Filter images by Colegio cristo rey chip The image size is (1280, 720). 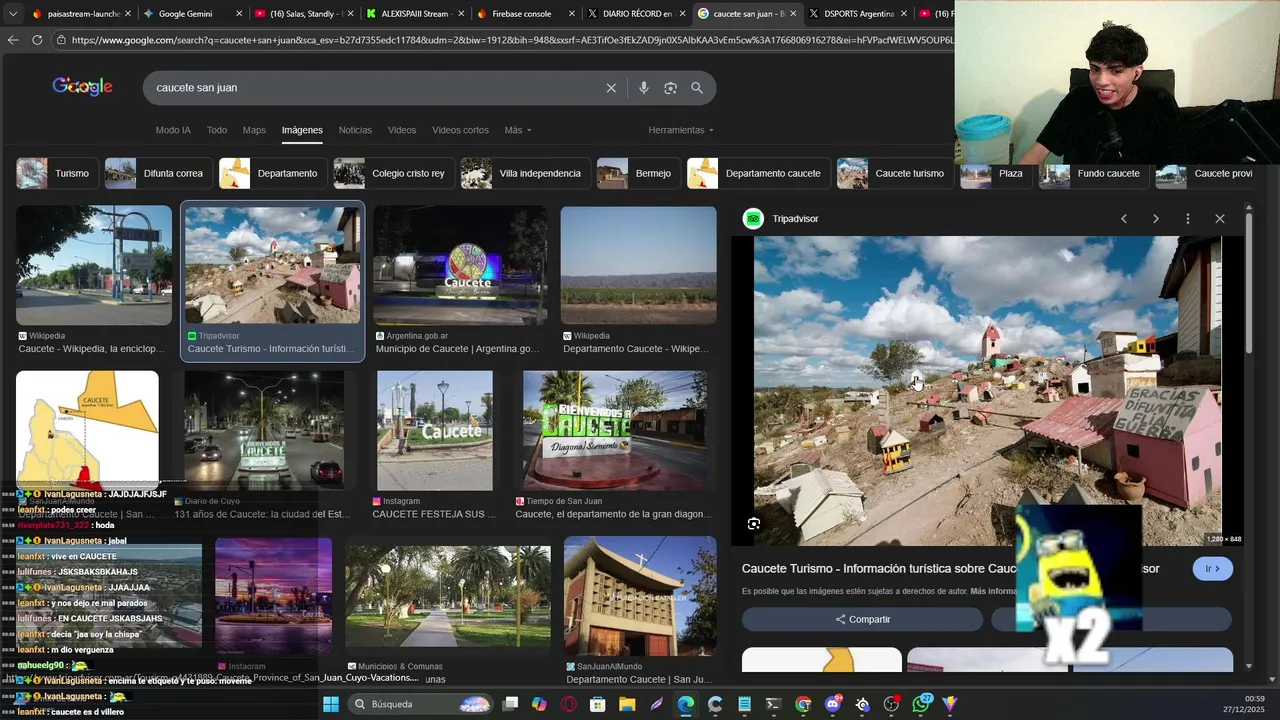point(394,173)
